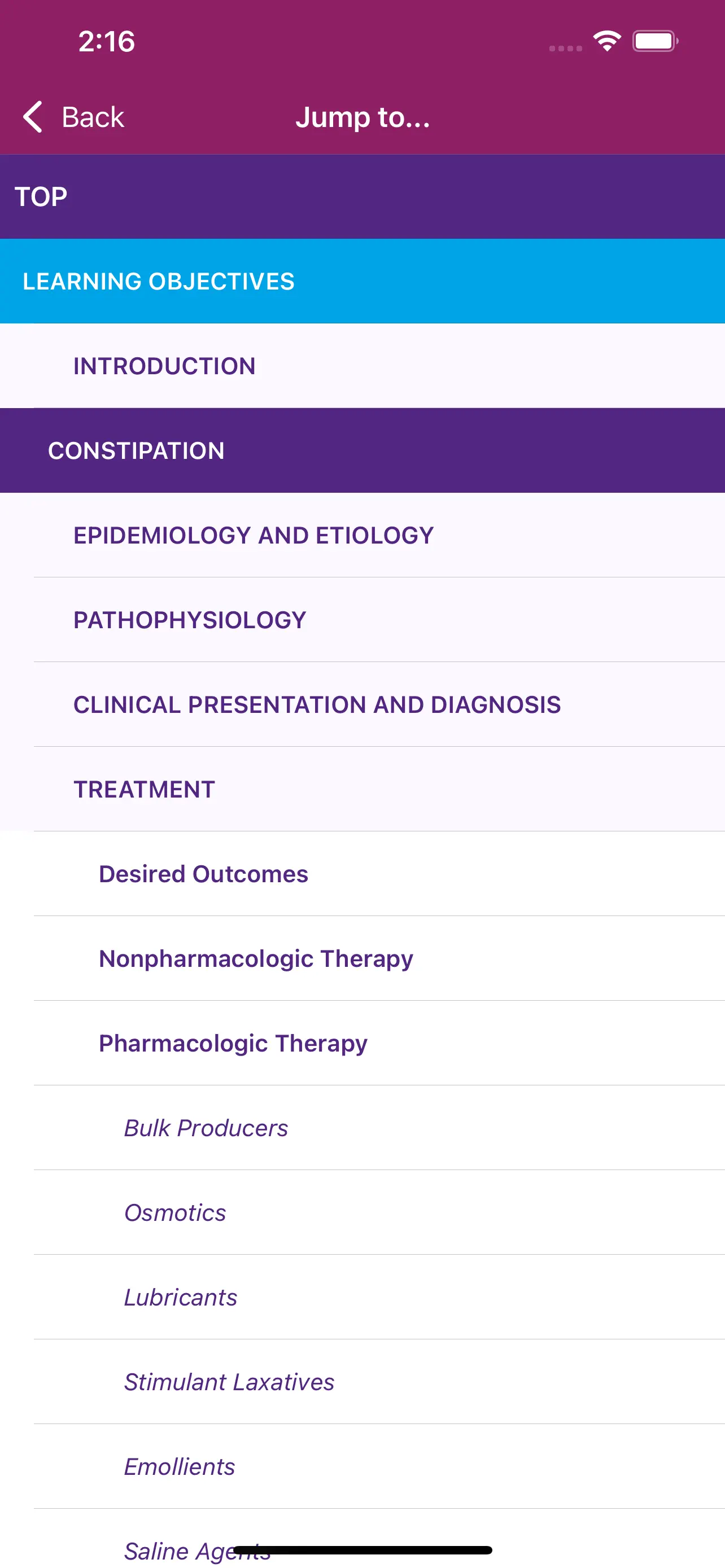Select Stimulant Laxatives entry
Viewport: 725px width, 1568px height.
coord(229,1381)
